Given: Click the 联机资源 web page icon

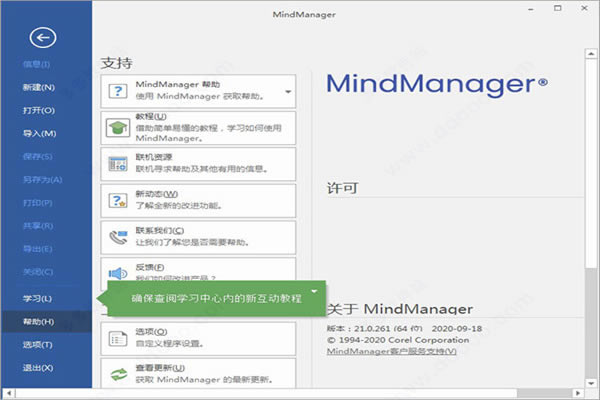Looking at the screenshot, I should pos(118,164).
